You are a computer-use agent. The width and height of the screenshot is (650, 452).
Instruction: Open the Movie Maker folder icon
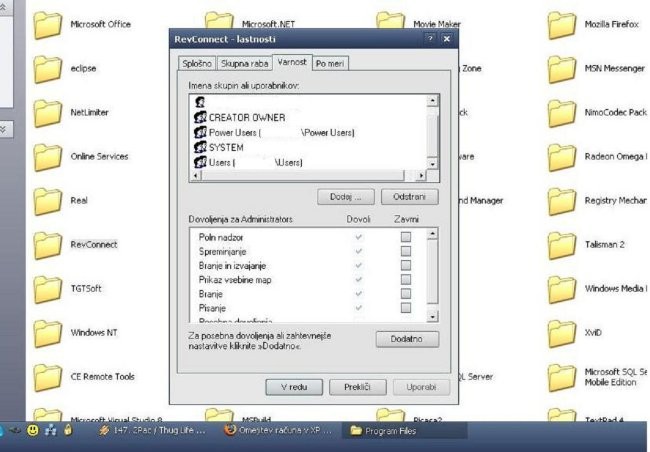point(390,20)
